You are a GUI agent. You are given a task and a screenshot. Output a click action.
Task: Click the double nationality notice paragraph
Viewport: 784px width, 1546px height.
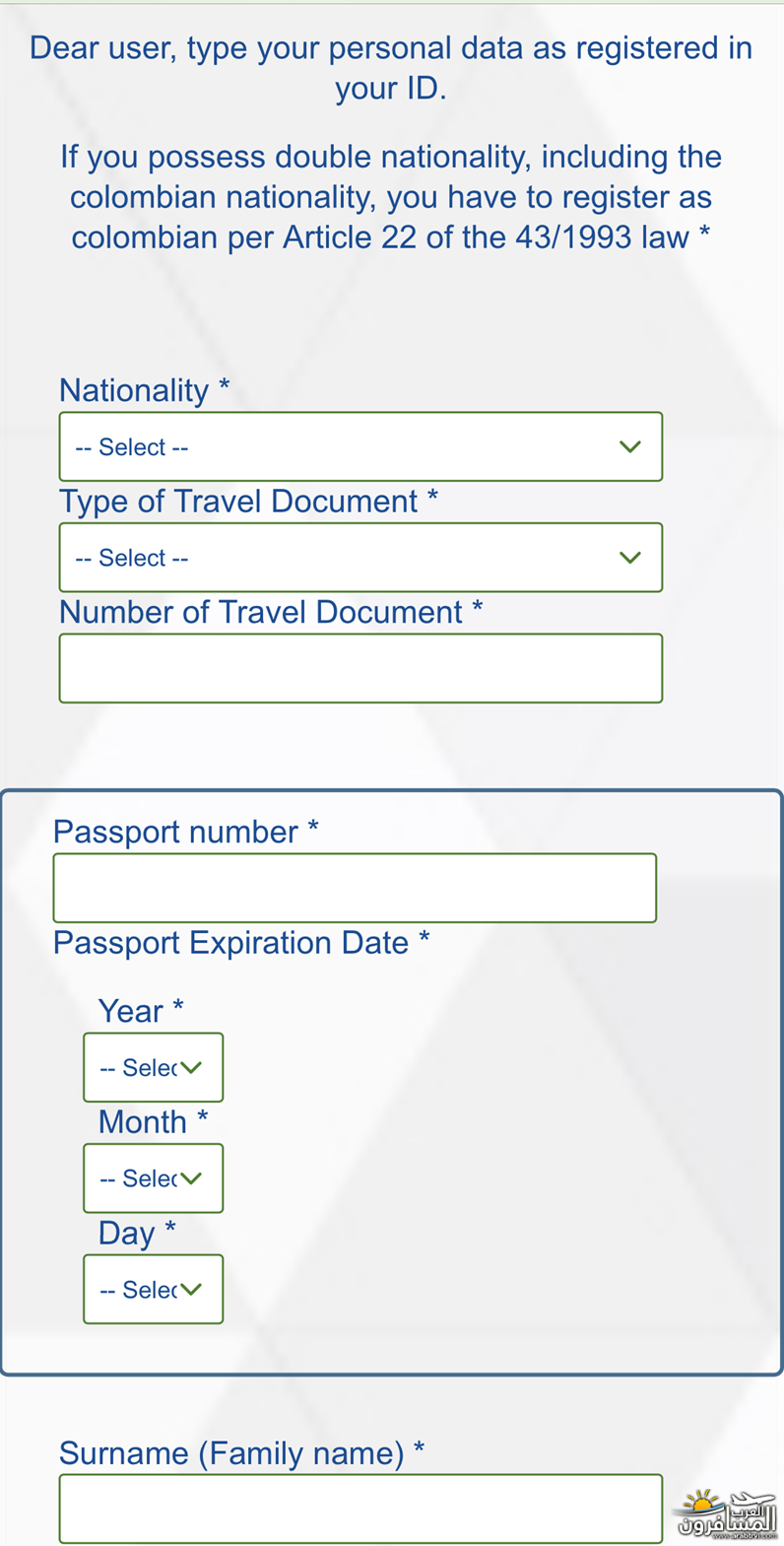[x=391, y=197]
